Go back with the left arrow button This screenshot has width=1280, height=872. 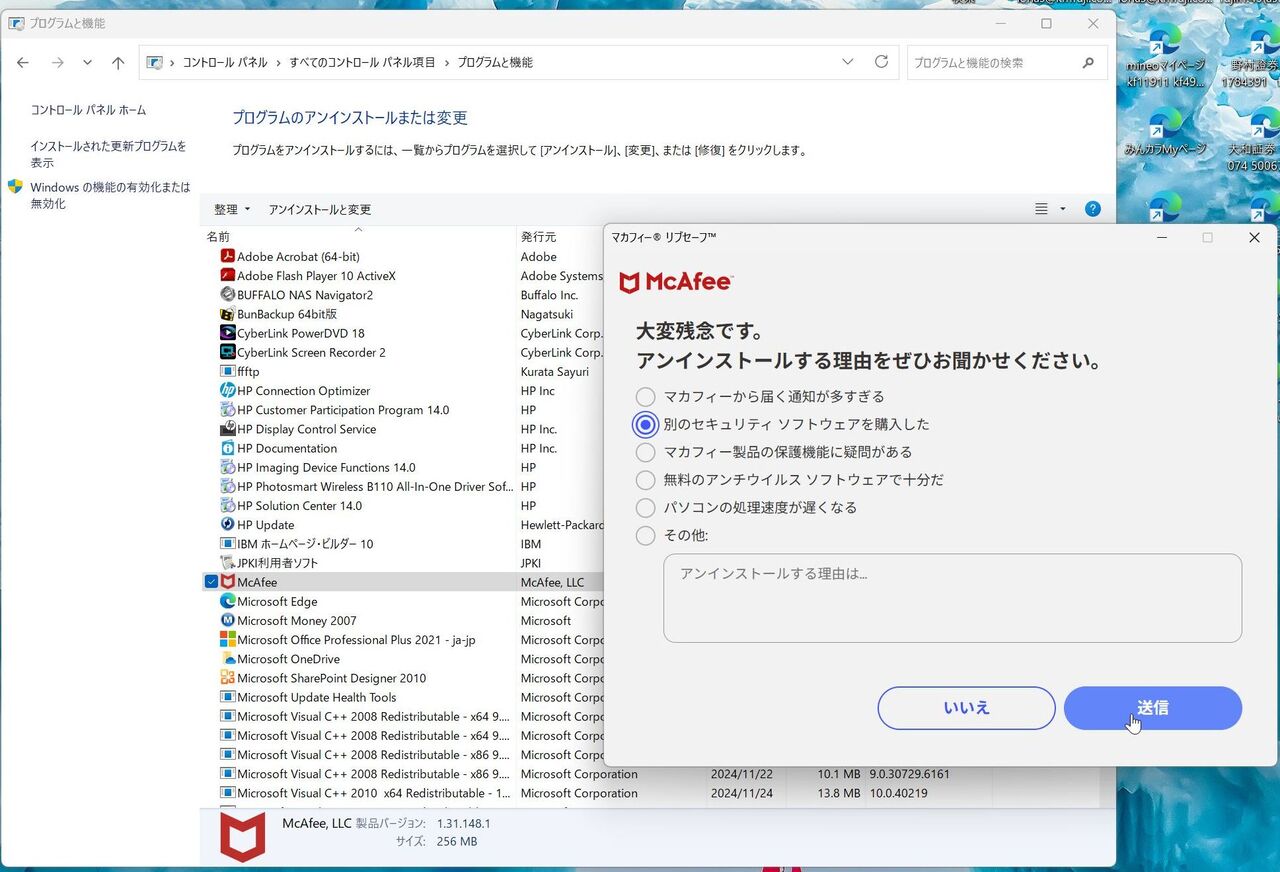click(x=23, y=62)
